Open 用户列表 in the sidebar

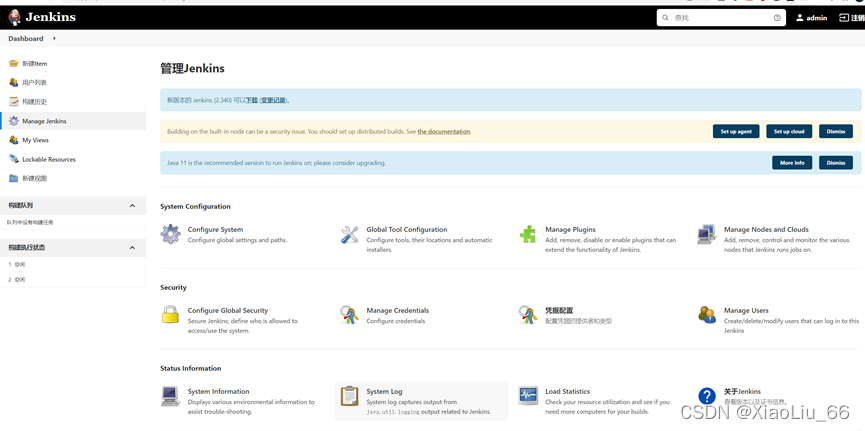35,83
